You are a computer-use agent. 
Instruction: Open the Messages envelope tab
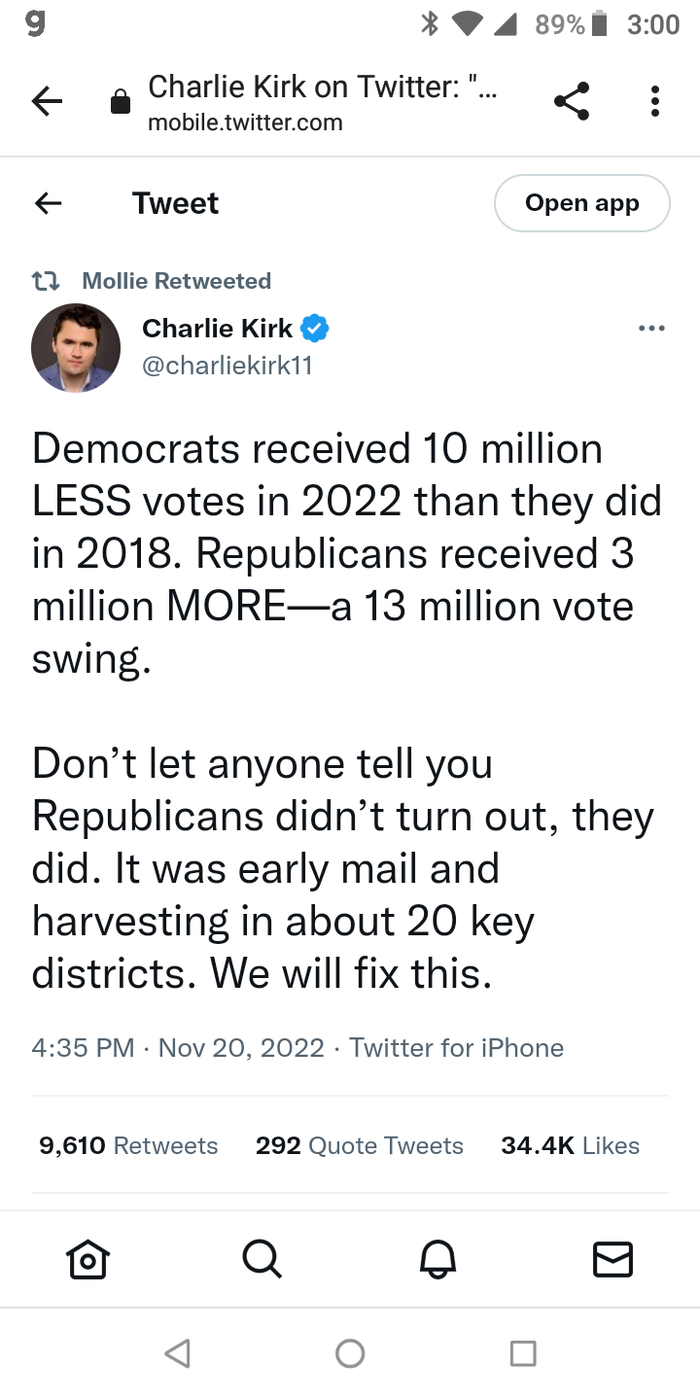tap(613, 1260)
